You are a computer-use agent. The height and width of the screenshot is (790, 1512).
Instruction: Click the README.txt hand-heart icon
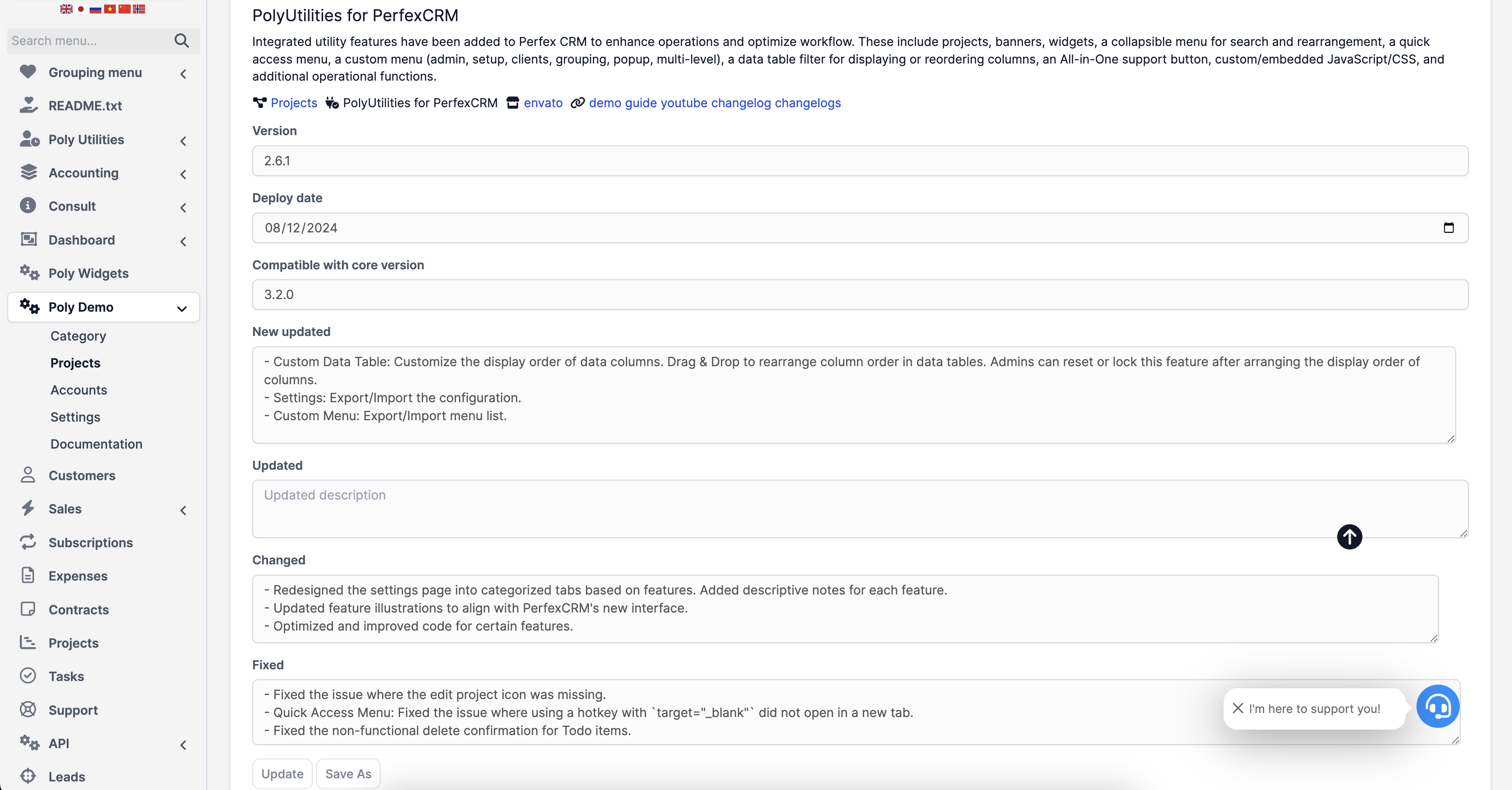pos(28,105)
